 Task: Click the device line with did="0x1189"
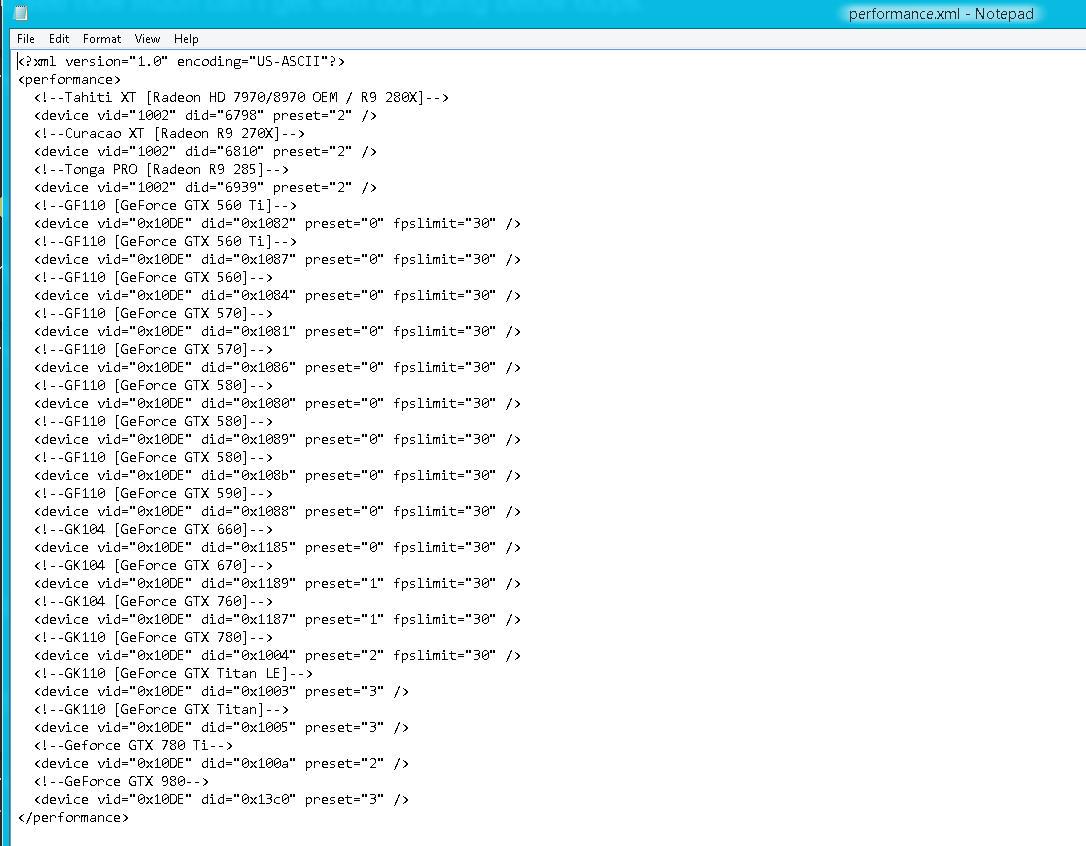click(x=277, y=583)
